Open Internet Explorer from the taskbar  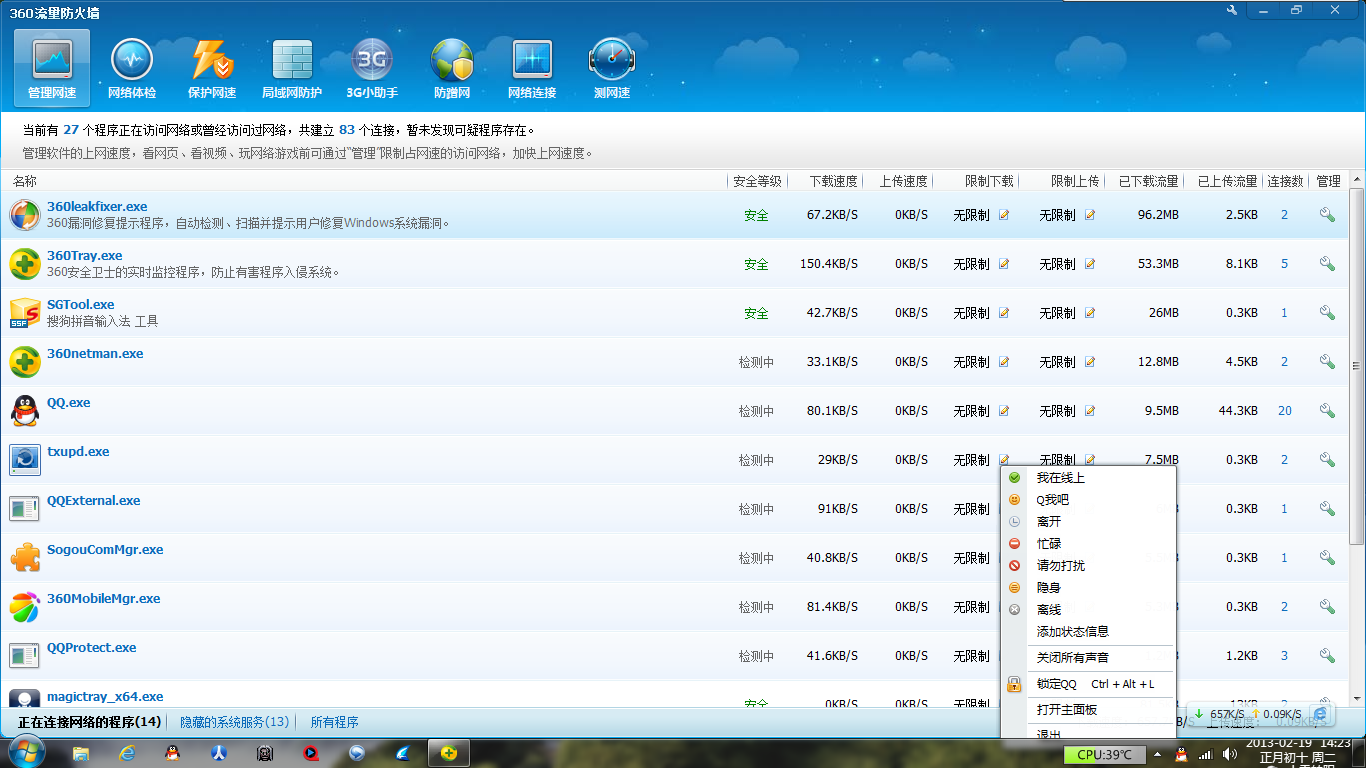[127, 753]
